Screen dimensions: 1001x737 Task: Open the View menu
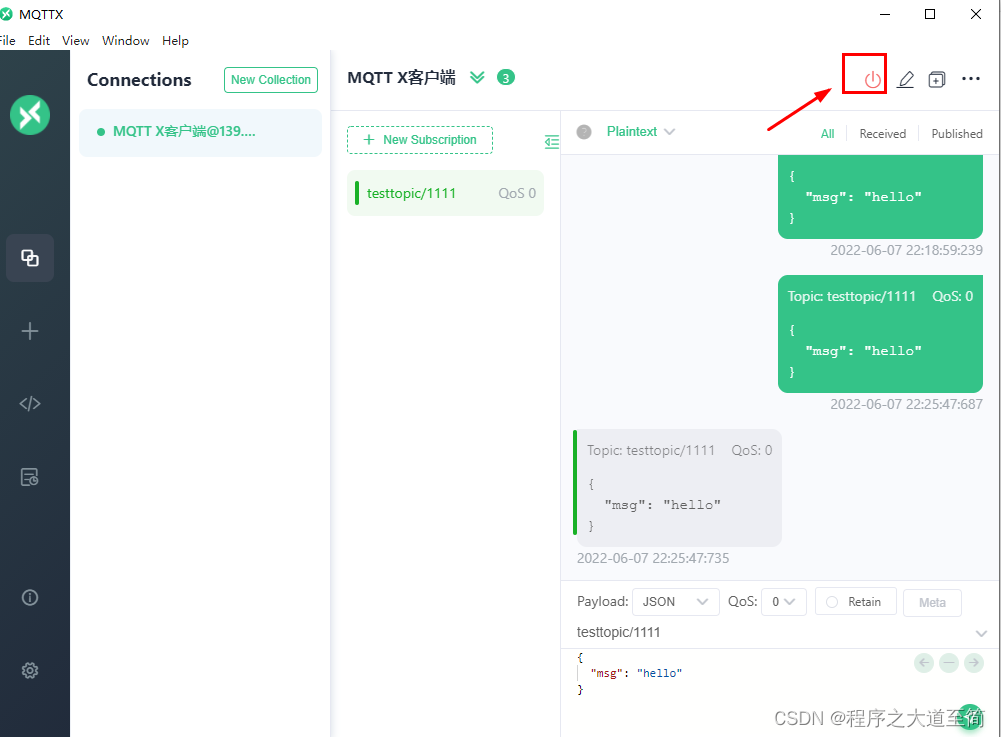[75, 40]
